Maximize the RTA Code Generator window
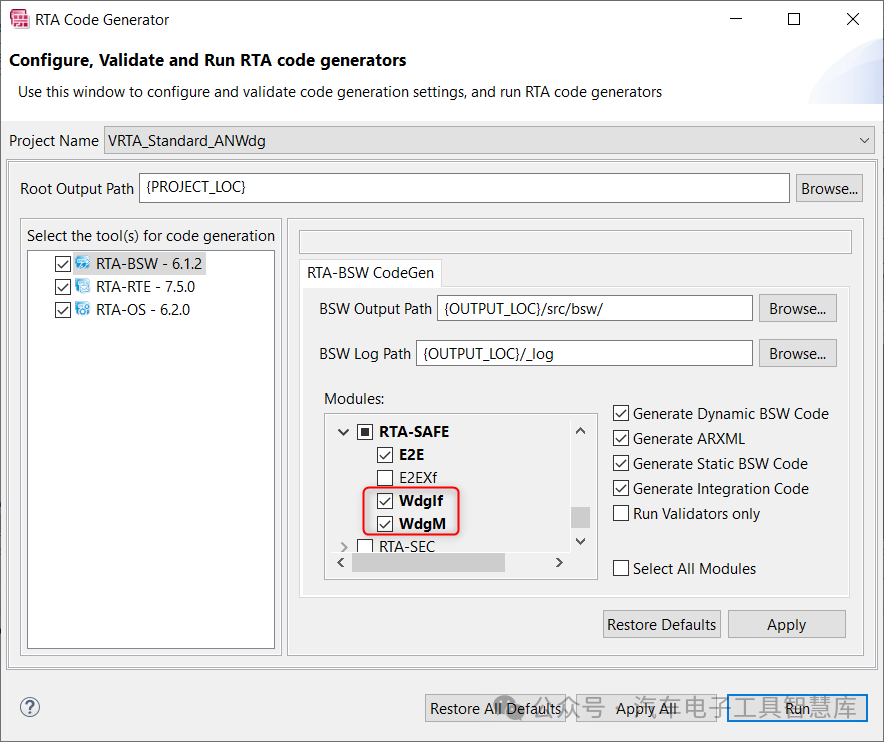Screen dimensions: 884x742 (794, 19)
